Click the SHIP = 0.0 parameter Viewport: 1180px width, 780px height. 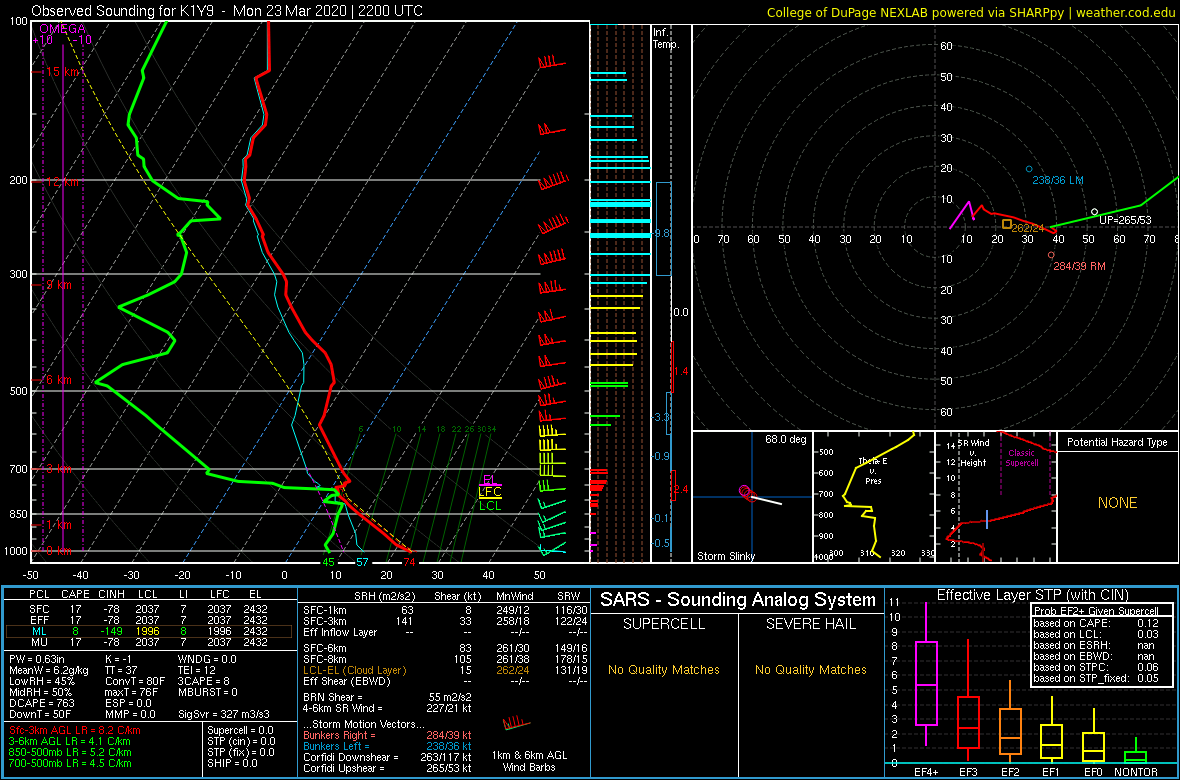point(233,763)
